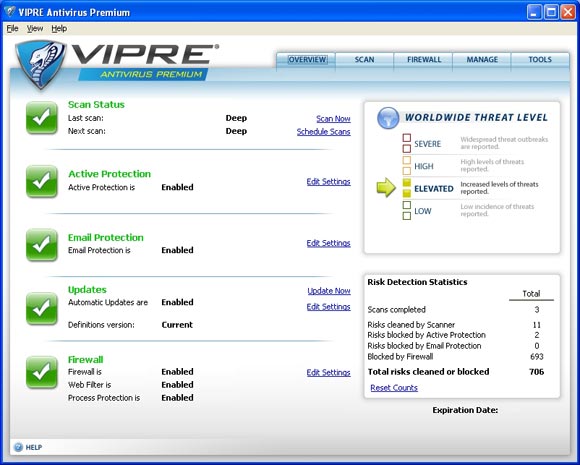Minimize the VIPRE window
The image size is (580, 465).
pos(534,12)
